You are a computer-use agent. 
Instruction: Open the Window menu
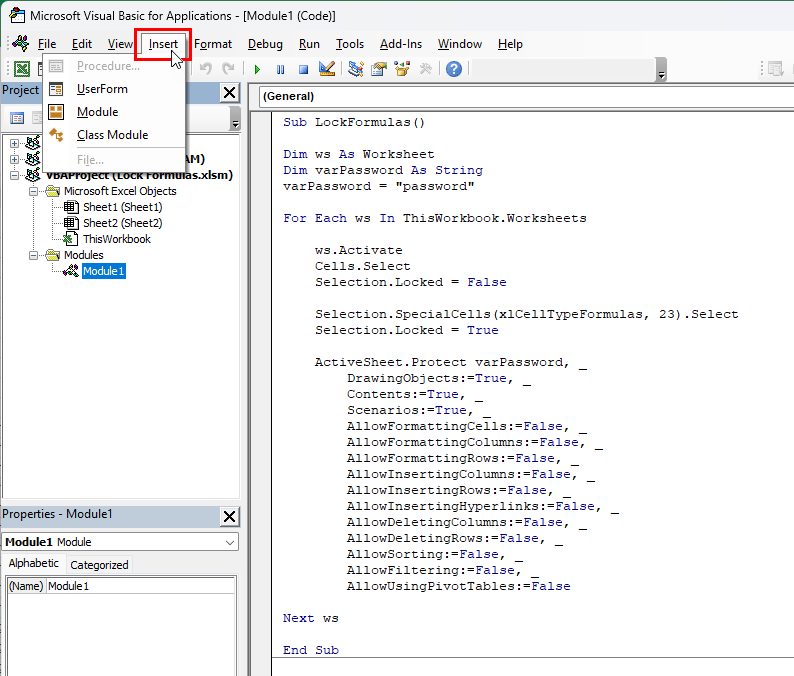point(460,44)
